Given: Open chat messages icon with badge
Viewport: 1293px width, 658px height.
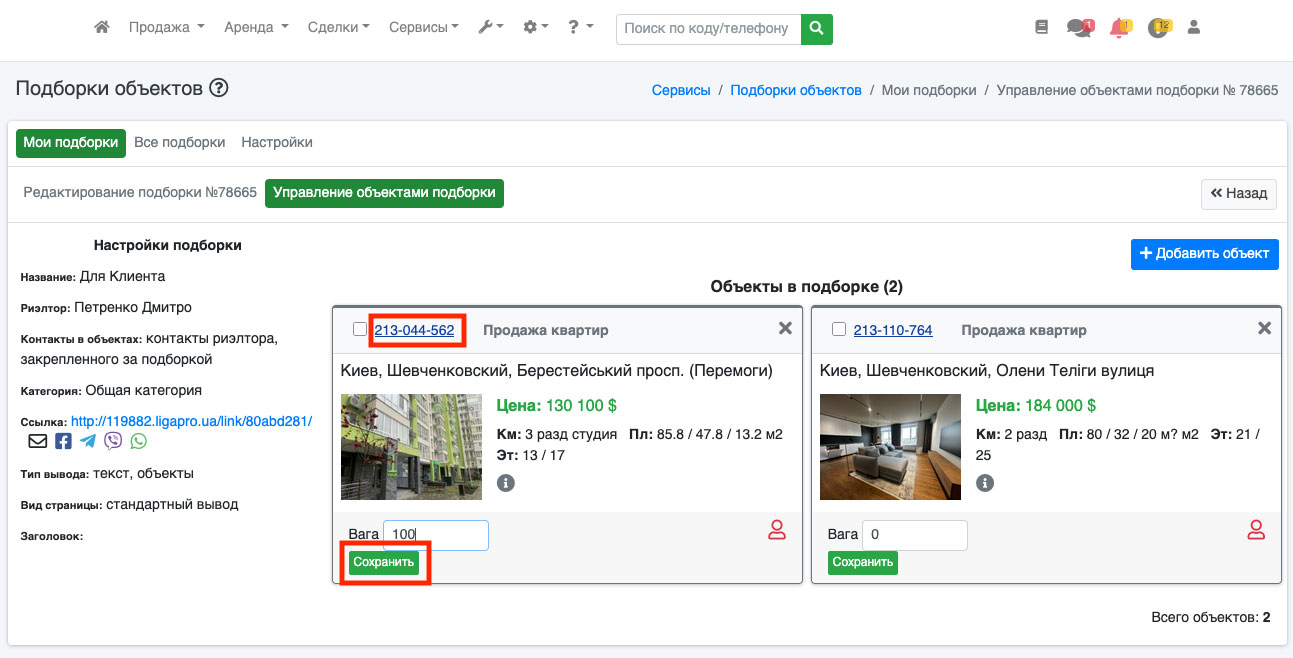Looking at the screenshot, I should click(x=1080, y=28).
